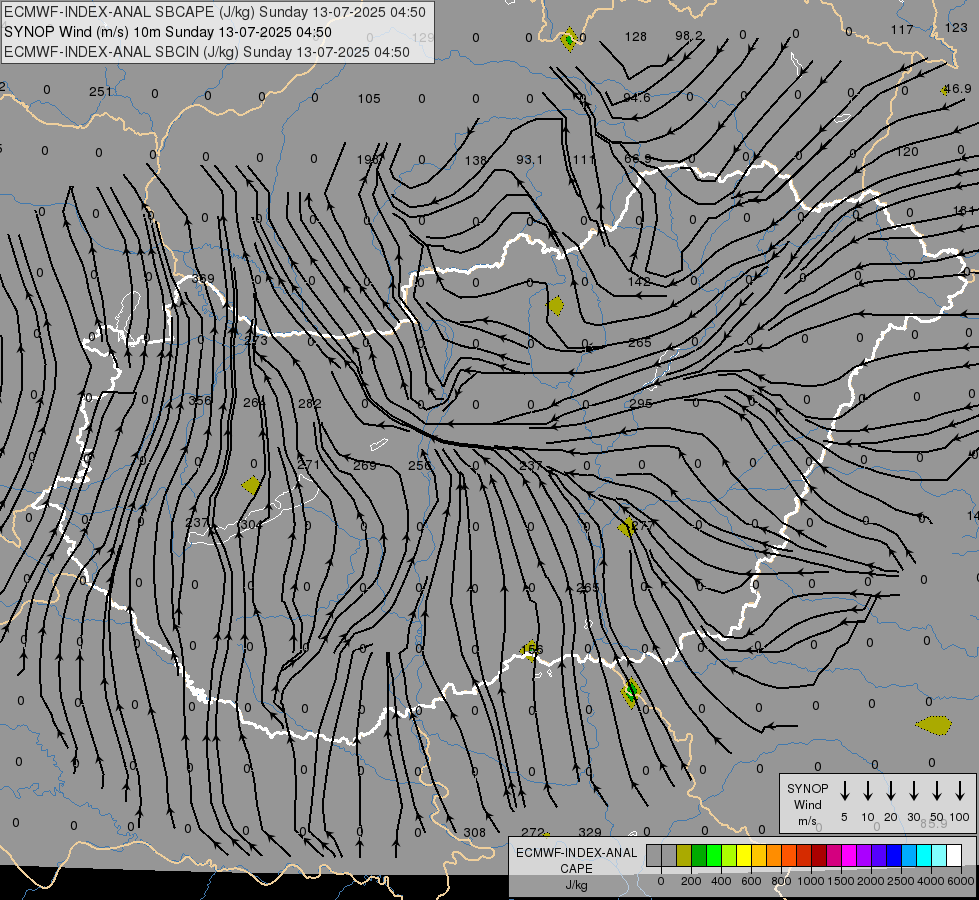Click the map value 282
The image size is (979, 900).
pyautogui.click(x=310, y=403)
